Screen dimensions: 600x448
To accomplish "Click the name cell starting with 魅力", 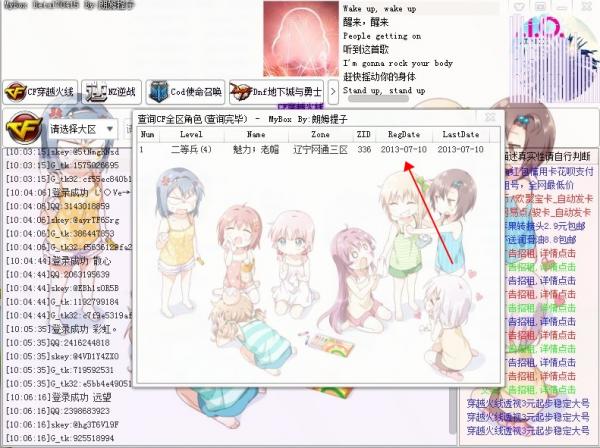I will (256, 149).
